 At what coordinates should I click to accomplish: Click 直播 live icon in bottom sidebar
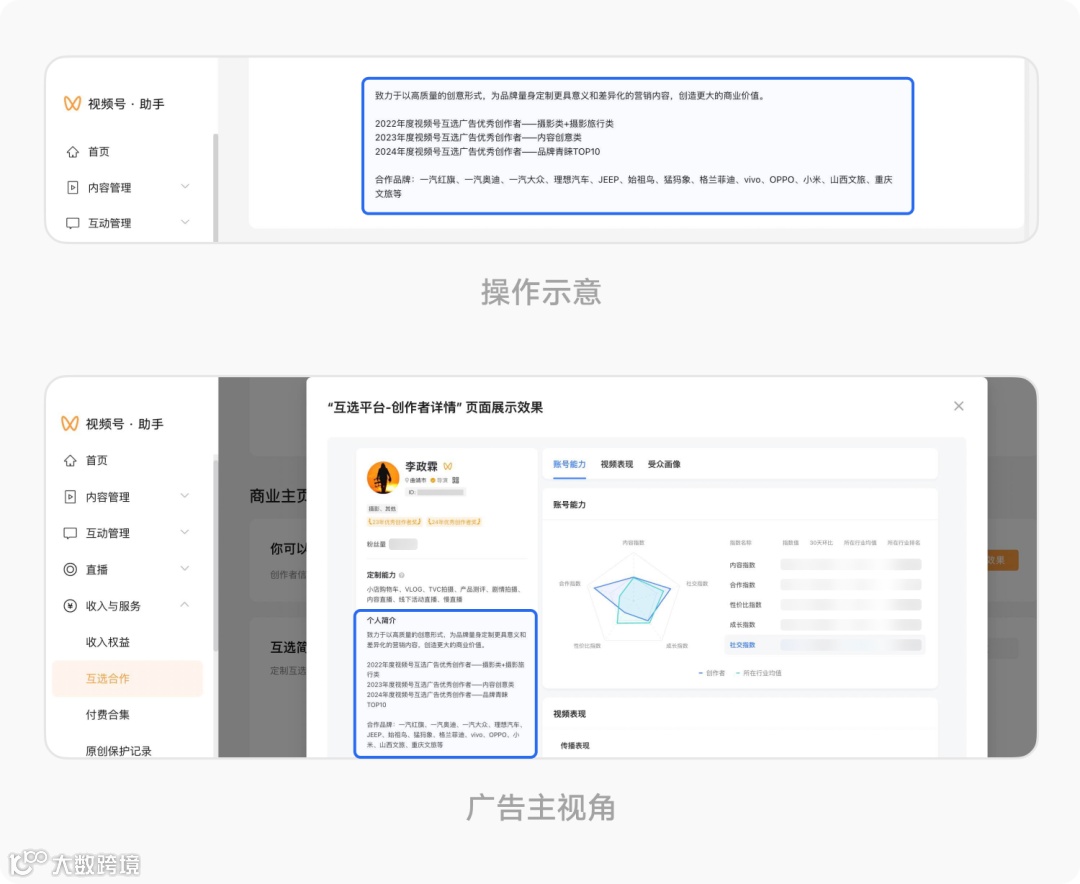point(70,569)
